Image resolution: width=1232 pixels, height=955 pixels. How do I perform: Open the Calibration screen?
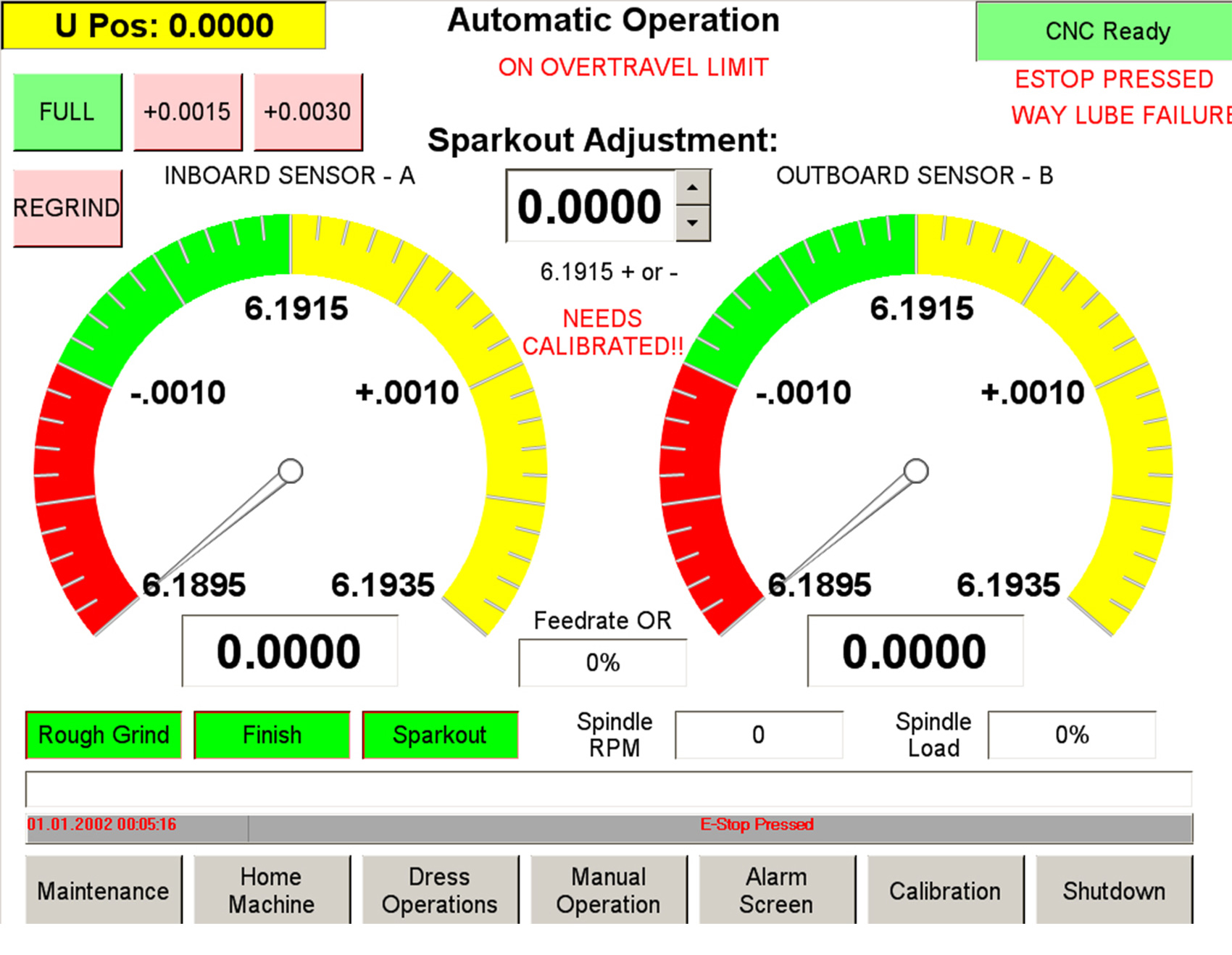tap(946, 890)
